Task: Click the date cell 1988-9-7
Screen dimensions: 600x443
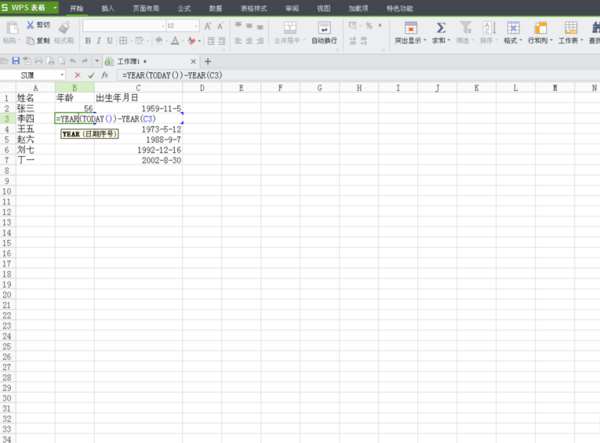Action: click(138, 140)
